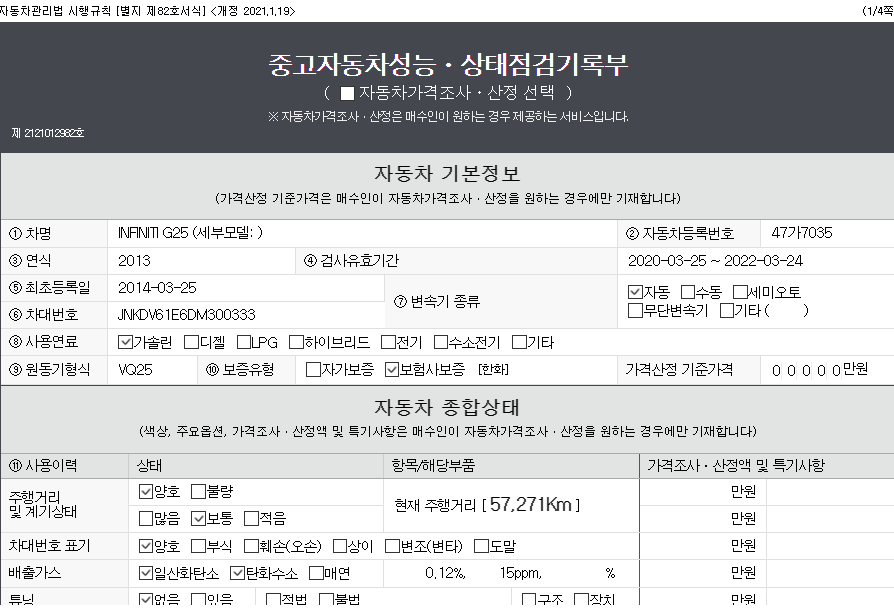894x612 pixels.
Task: Check the 부식 VIN marking checkbox
Action: pos(198,546)
